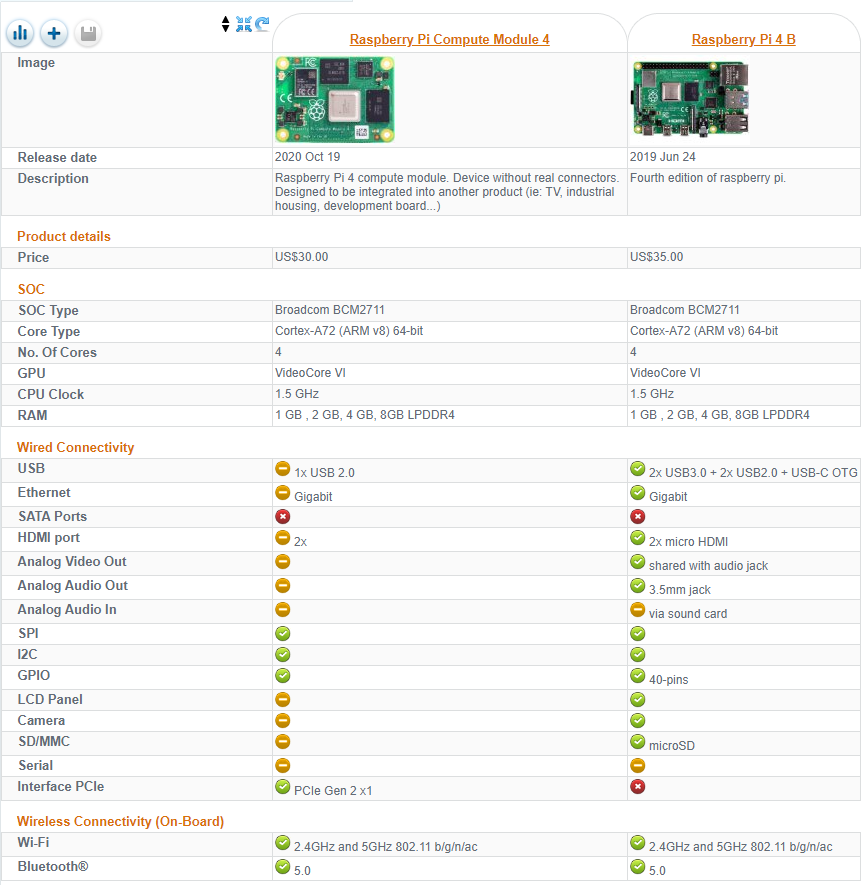Click the Compute Module 4 board image
Image resolution: width=864 pixels, height=885 pixels.
click(335, 99)
